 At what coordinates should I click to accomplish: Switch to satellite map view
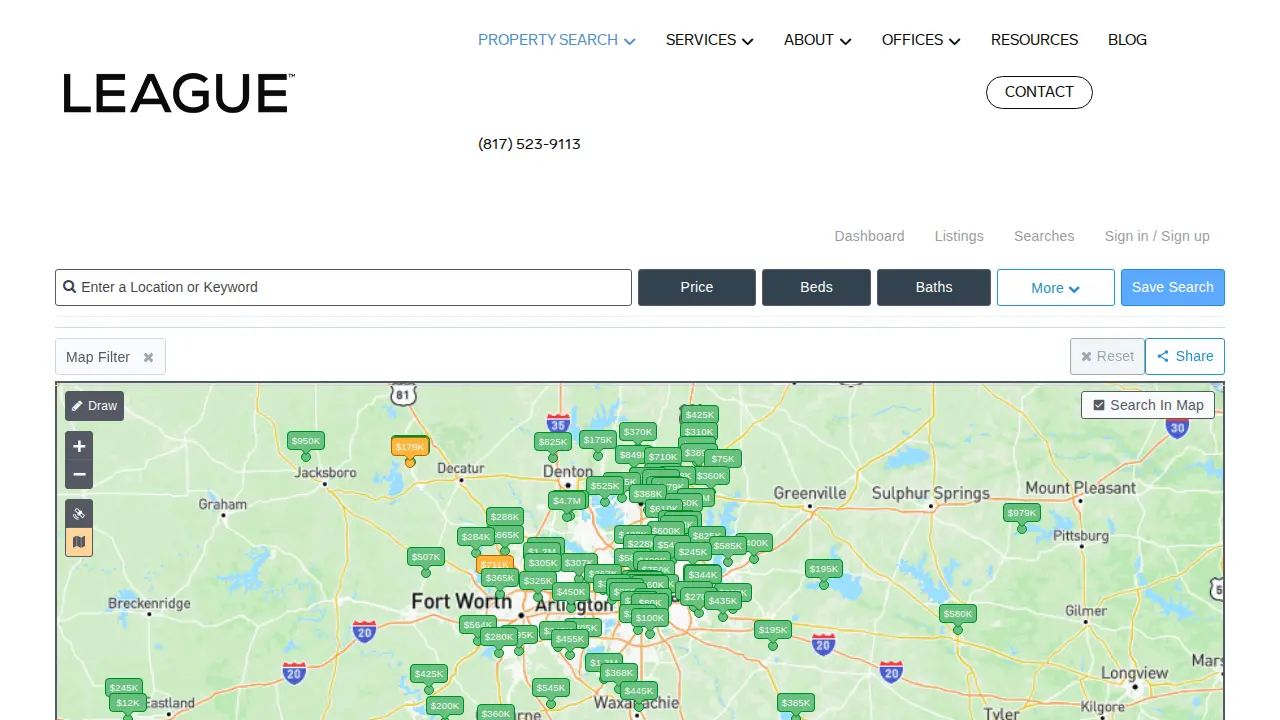(79, 514)
